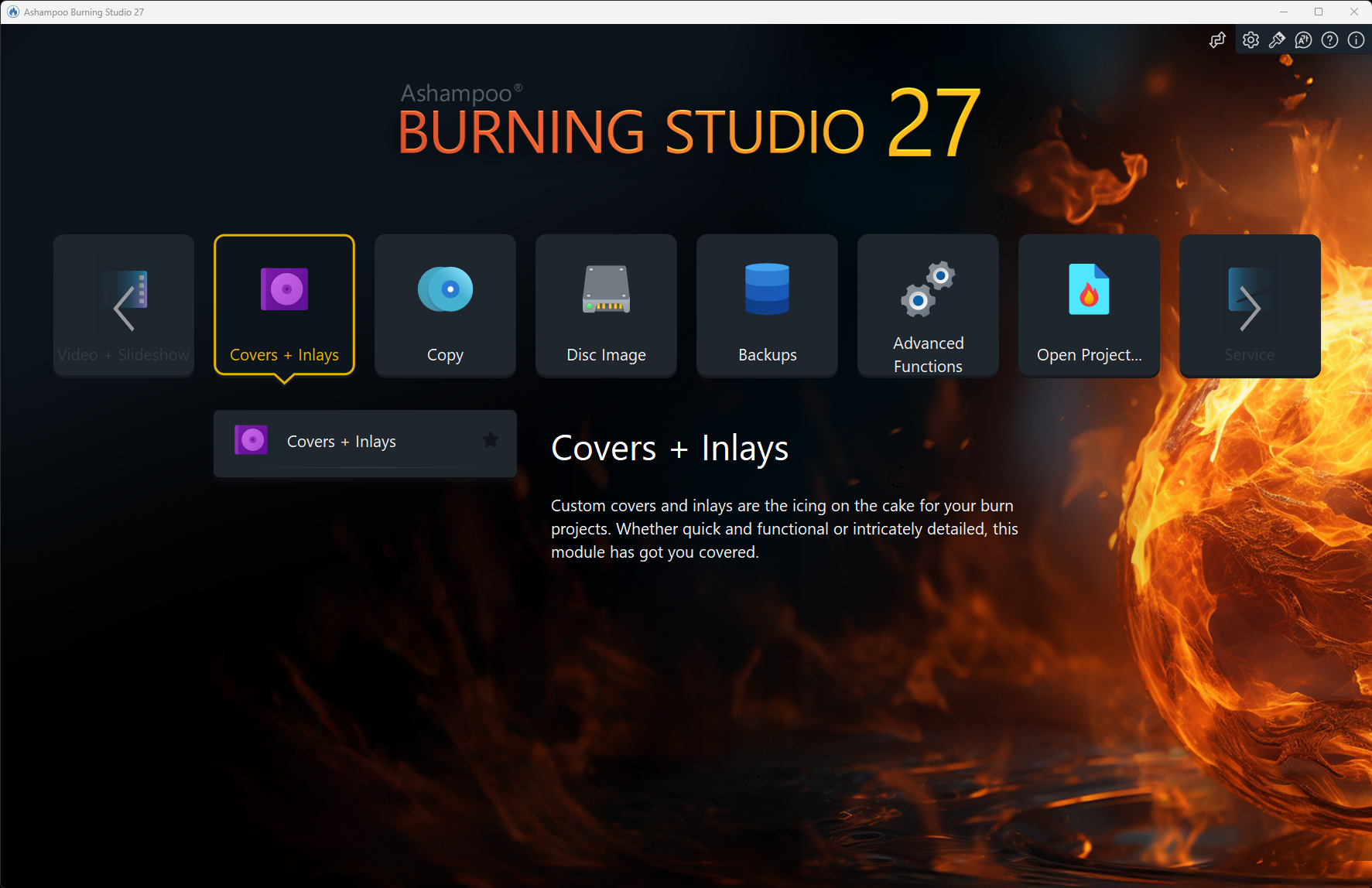Click the purple disc icon on Covers + Inlays tile
Image resolution: width=1372 pixels, height=888 pixels.
tap(284, 289)
